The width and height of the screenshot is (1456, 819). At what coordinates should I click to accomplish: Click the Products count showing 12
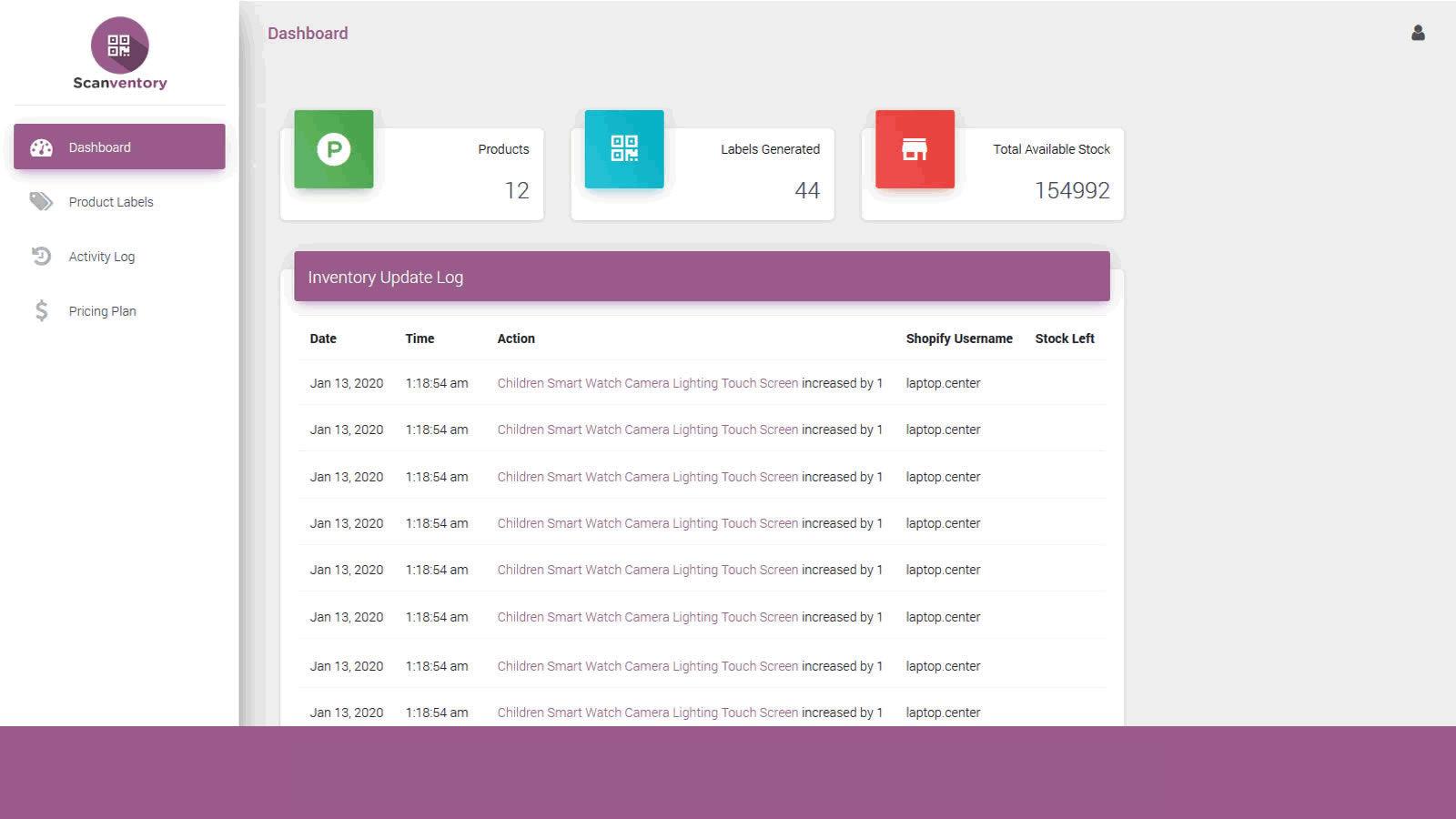pyautogui.click(x=517, y=190)
